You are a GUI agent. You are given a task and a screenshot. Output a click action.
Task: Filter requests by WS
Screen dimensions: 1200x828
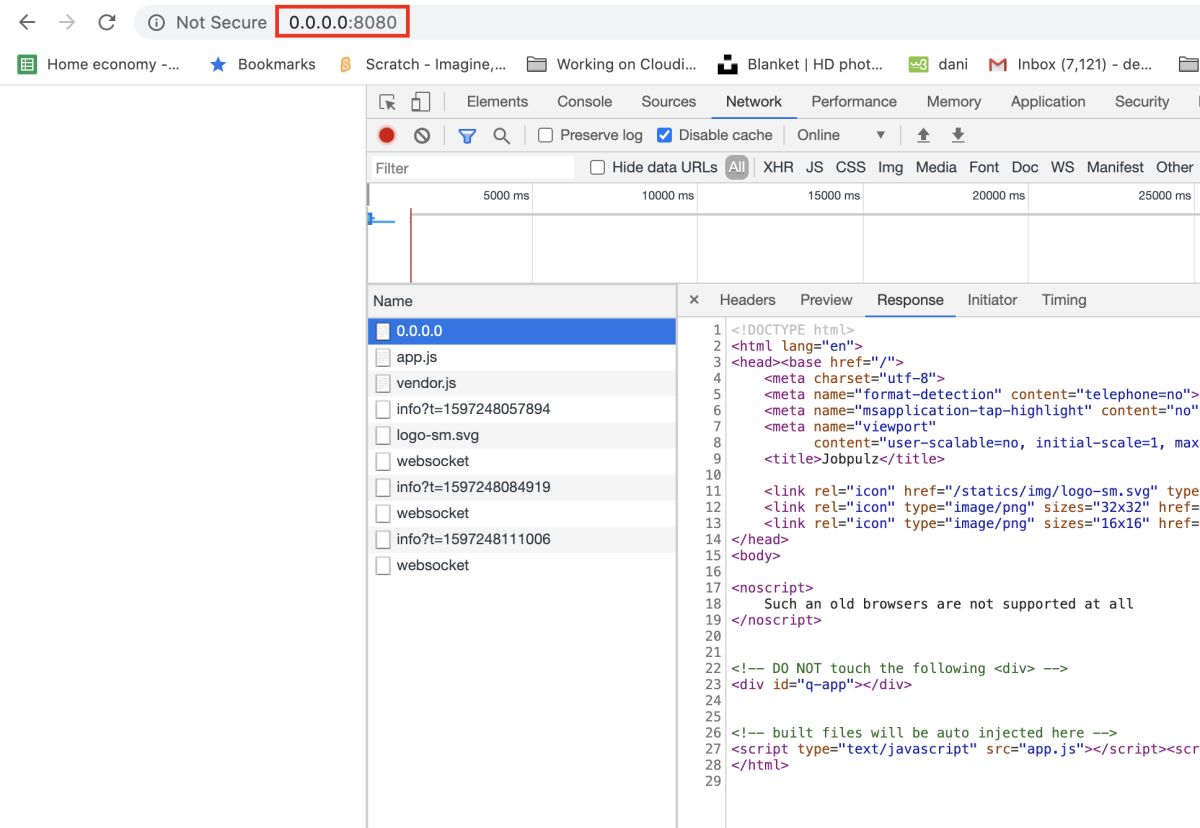point(1062,167)
